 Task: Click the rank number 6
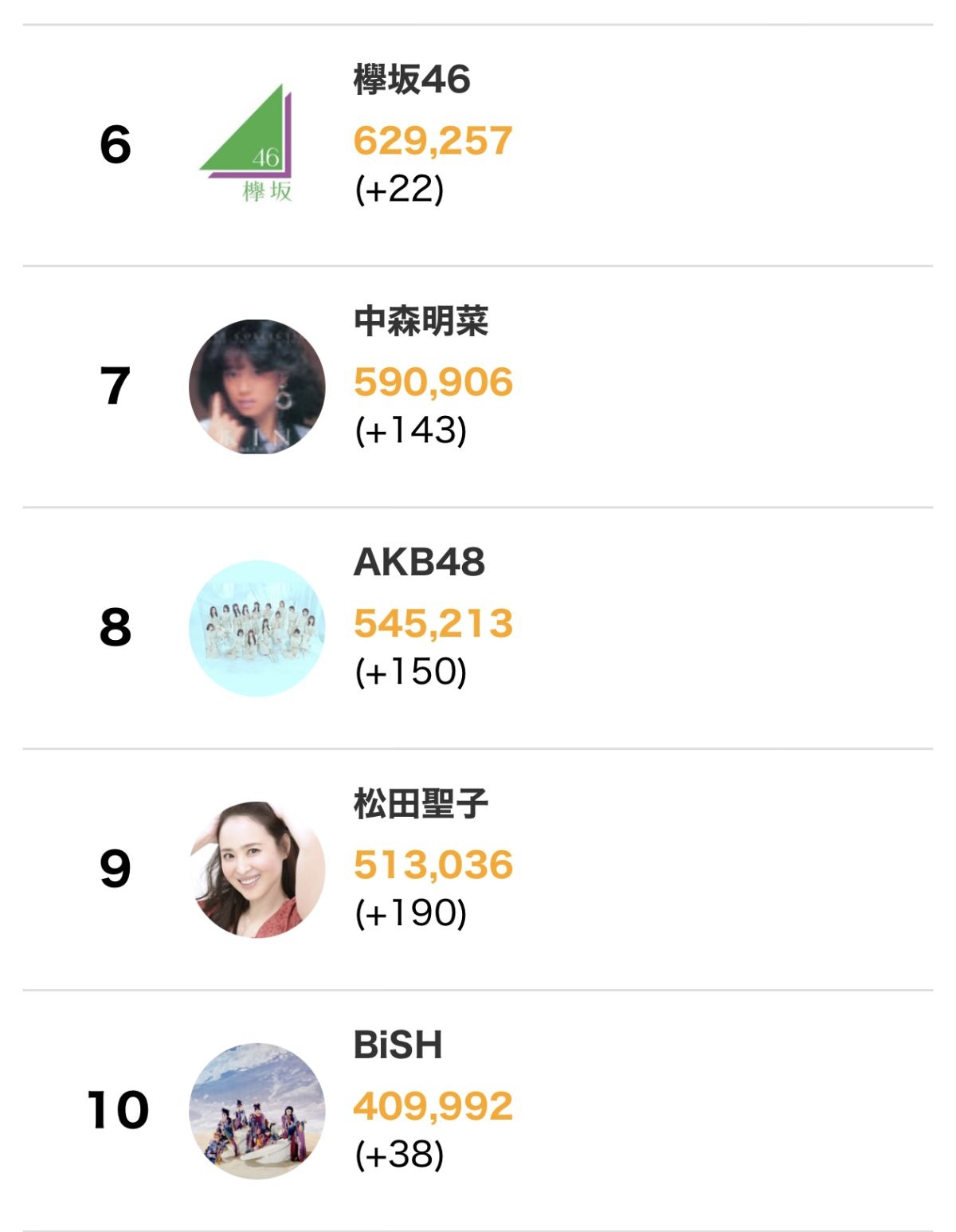[116, 145]
